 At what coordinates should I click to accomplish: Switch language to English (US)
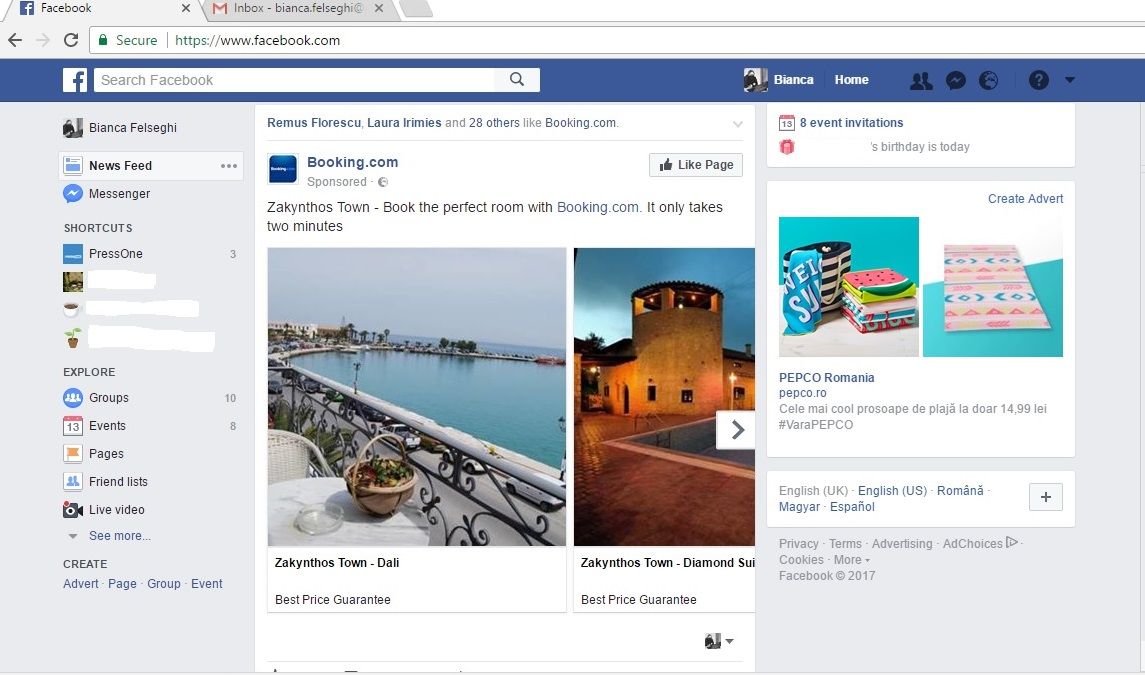point(892,491)
